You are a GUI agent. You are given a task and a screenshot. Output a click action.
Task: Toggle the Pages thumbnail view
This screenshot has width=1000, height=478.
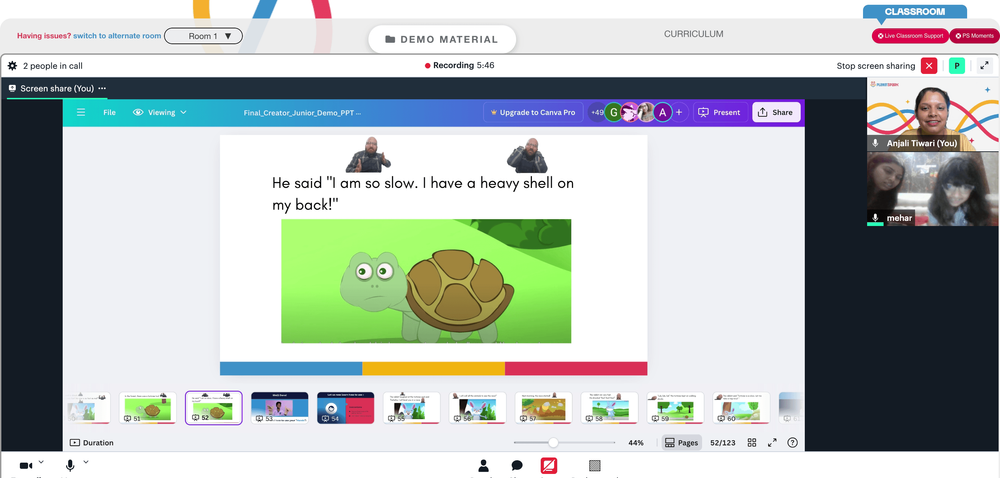(x=681, y=442)
